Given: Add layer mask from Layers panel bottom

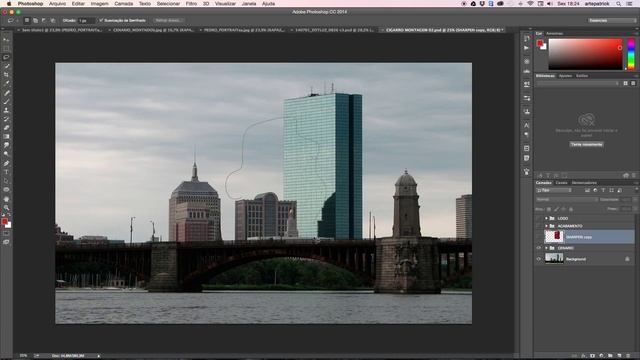Looking at the screenshot, I should coord(592,356).
